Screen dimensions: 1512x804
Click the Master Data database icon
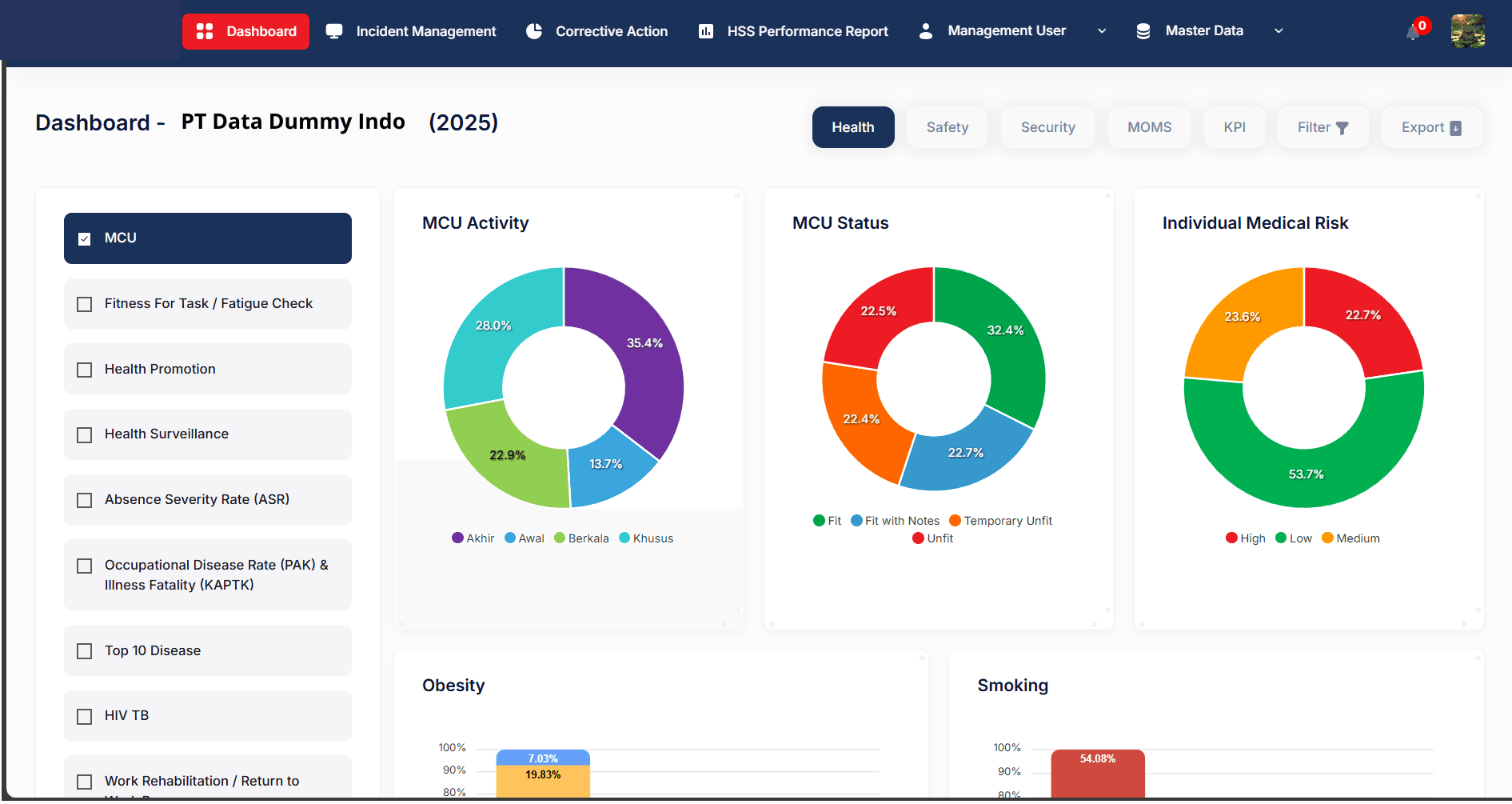tap(1143, 31)
